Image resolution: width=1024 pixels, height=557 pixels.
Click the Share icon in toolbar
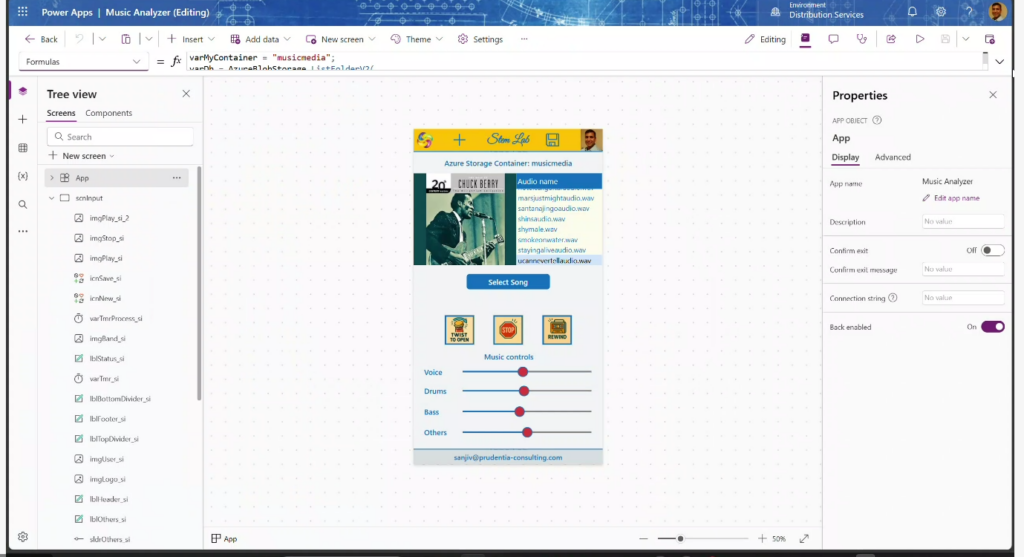(890, 39)
